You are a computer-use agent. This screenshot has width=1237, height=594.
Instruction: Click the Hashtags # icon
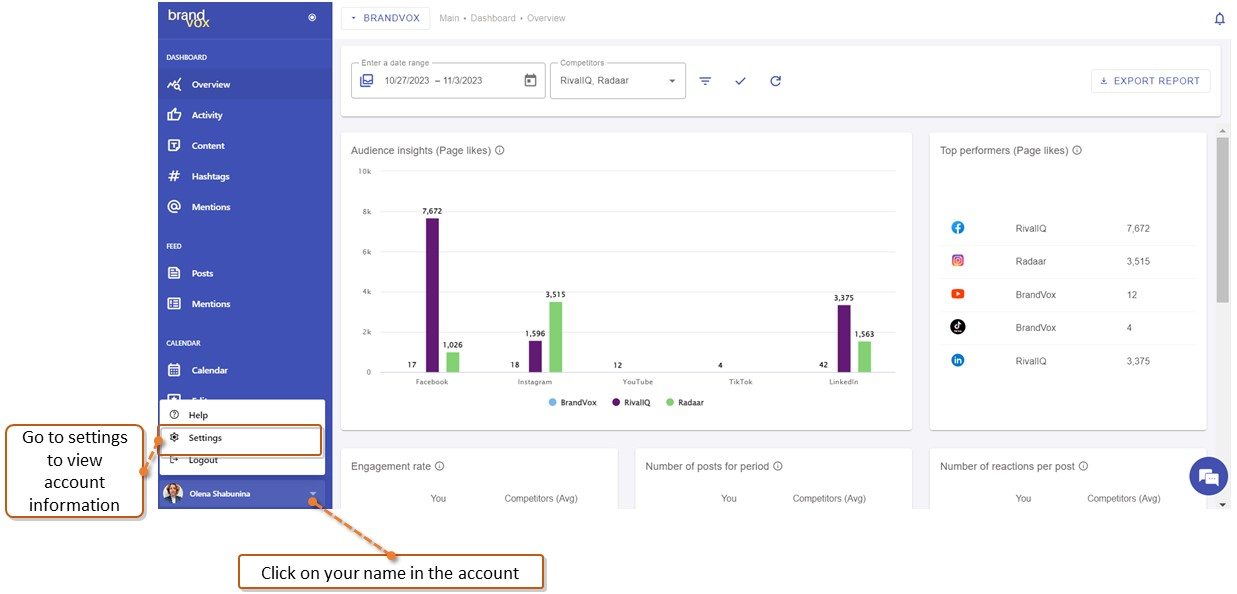[174, 176]
